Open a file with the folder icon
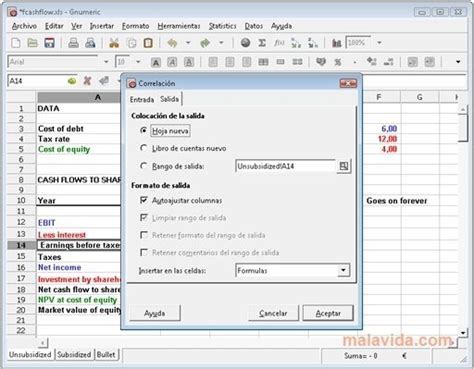This screenshot has height=369, width=474. 32,43
